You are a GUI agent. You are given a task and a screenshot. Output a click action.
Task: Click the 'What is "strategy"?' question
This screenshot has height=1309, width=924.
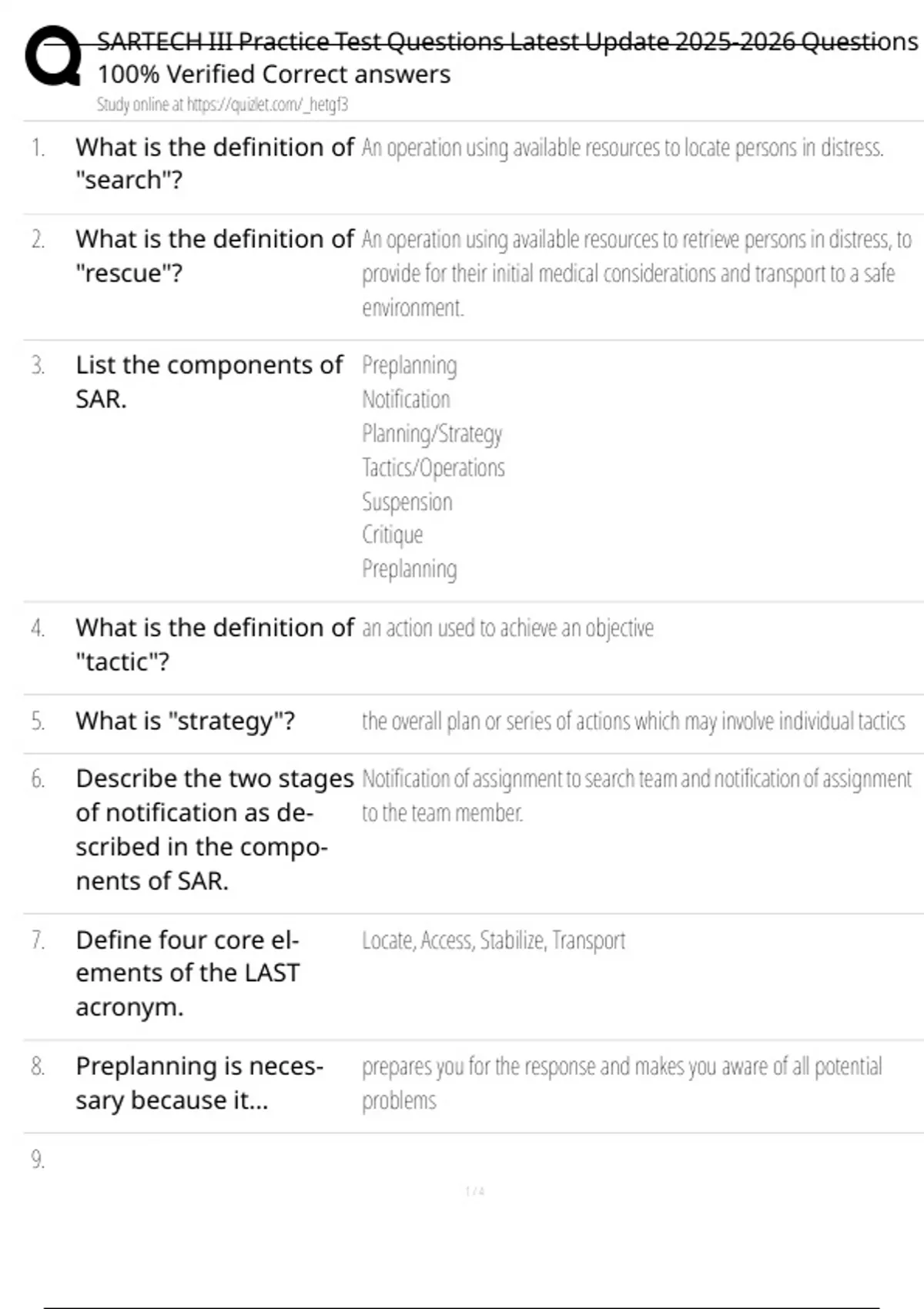185,721
